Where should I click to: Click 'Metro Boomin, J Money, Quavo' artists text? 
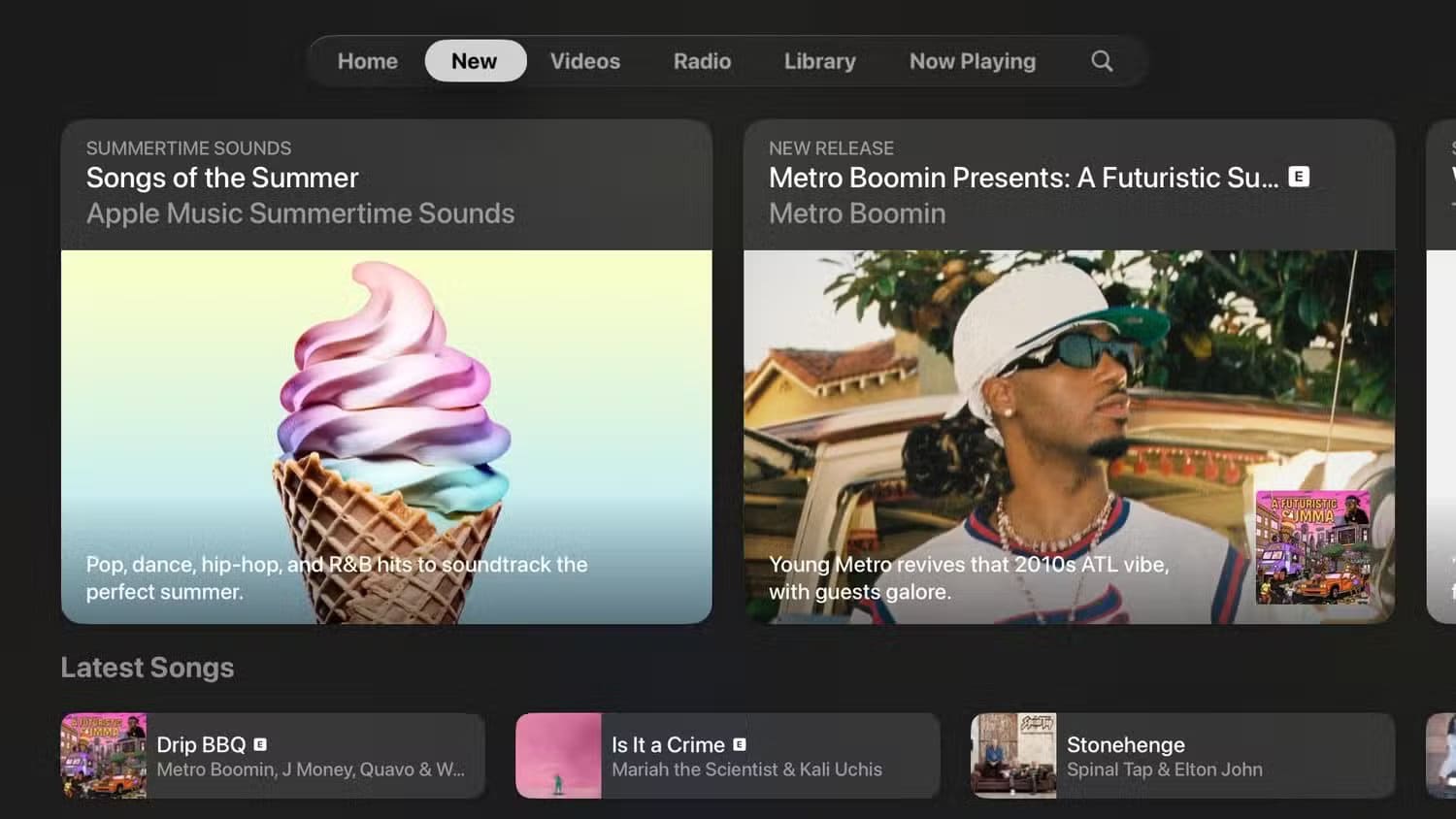(311, 770)
